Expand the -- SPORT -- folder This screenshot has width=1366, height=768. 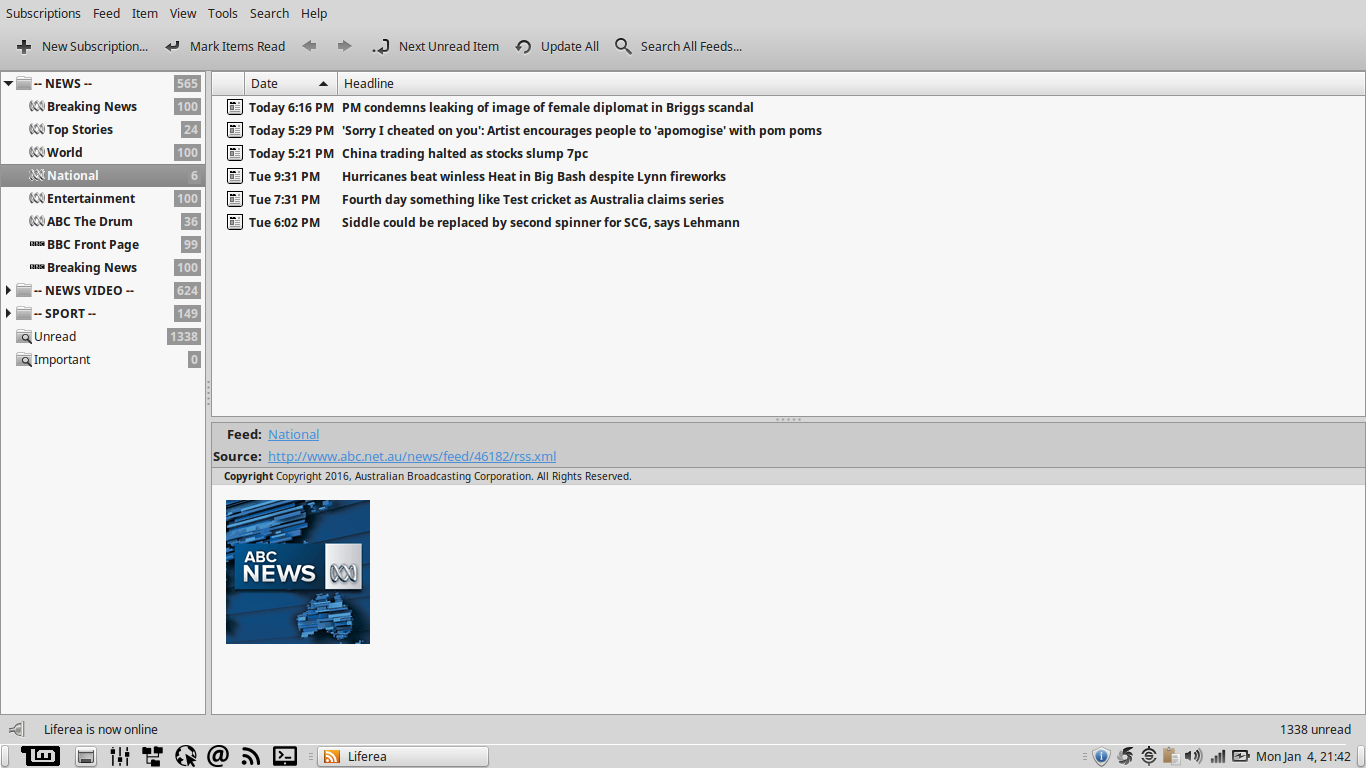[x=9, y=313]
